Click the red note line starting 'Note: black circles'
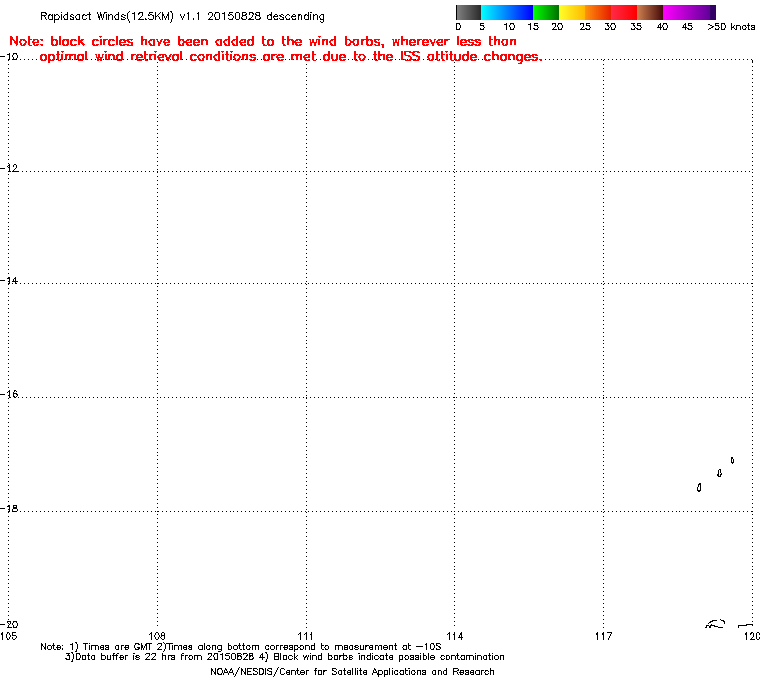The image size is (760, 688). point(263,41)
